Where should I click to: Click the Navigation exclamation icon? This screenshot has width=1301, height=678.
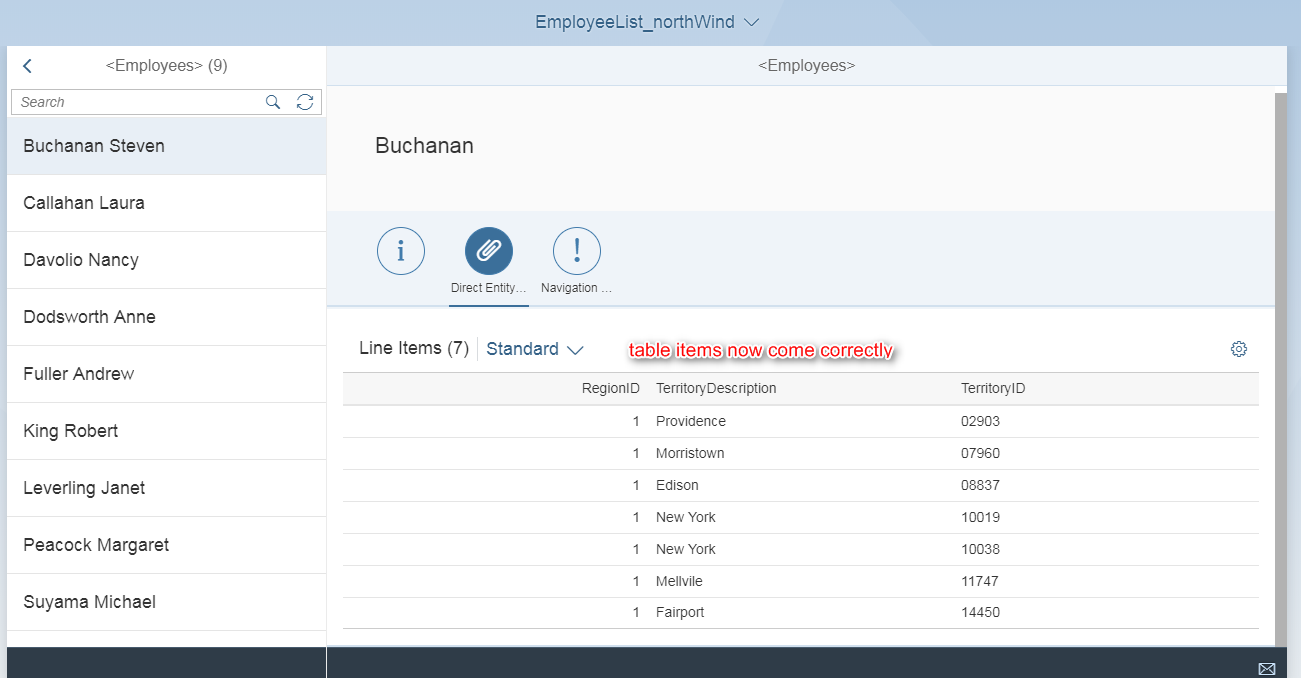pos(576,251)
